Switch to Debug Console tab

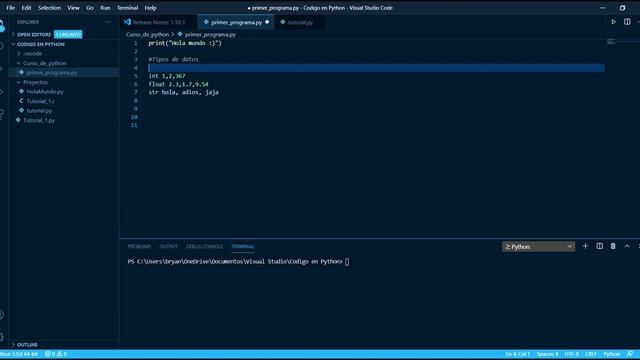click(204, 247)
